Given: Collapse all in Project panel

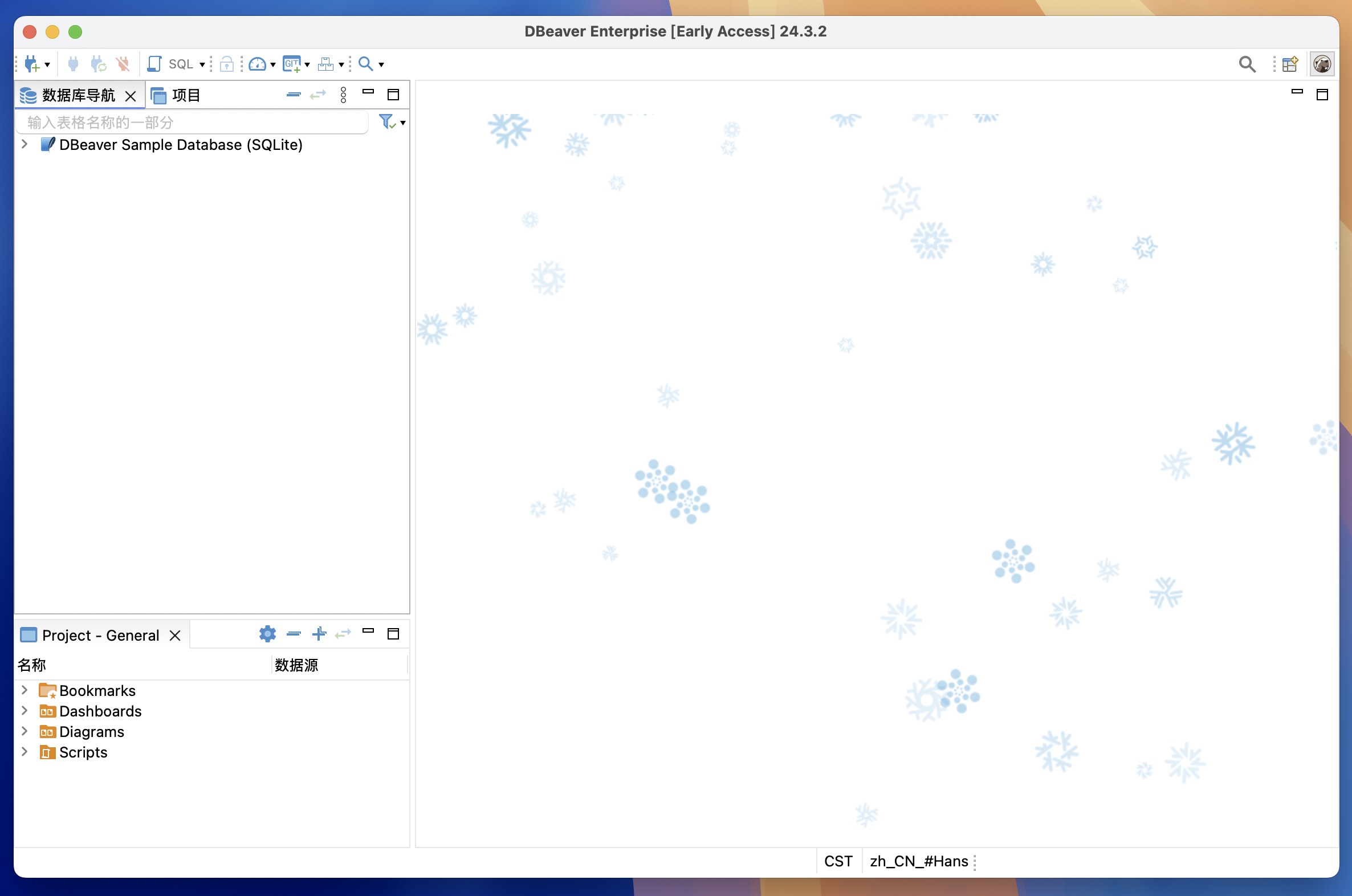Looking at the screenshot, I should 294,634.
